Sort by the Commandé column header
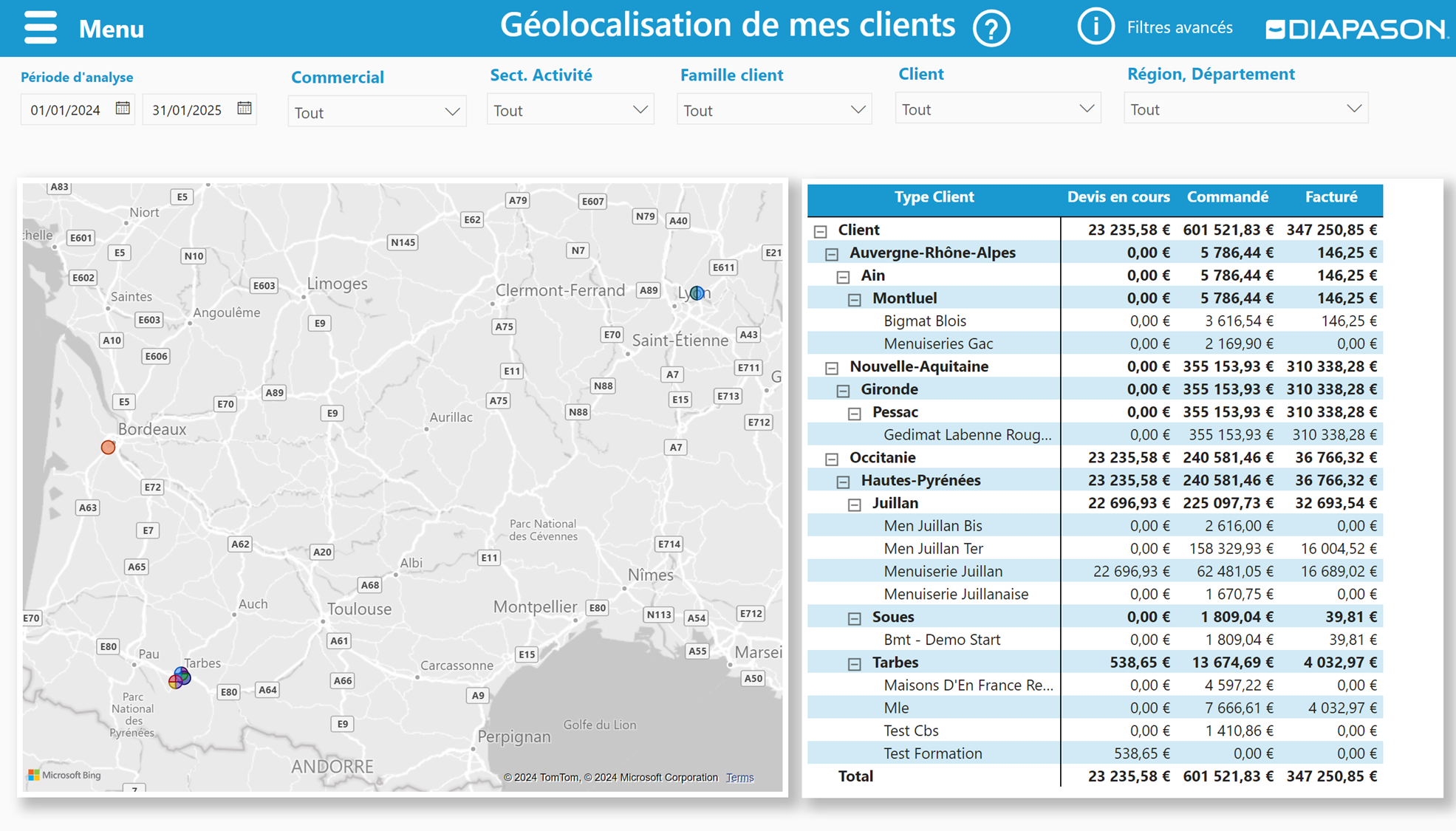The width and height of the screenshot is (1456, 831). click(1227, 197)
